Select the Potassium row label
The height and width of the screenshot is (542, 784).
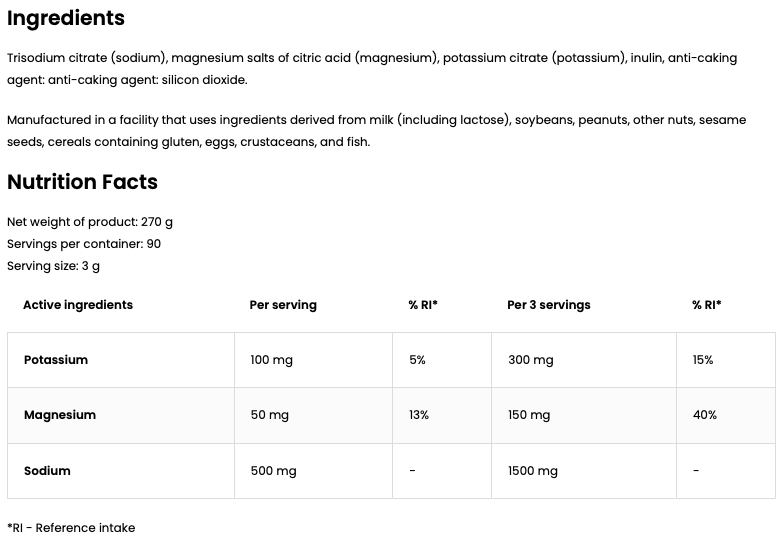(x=56, y=360)
